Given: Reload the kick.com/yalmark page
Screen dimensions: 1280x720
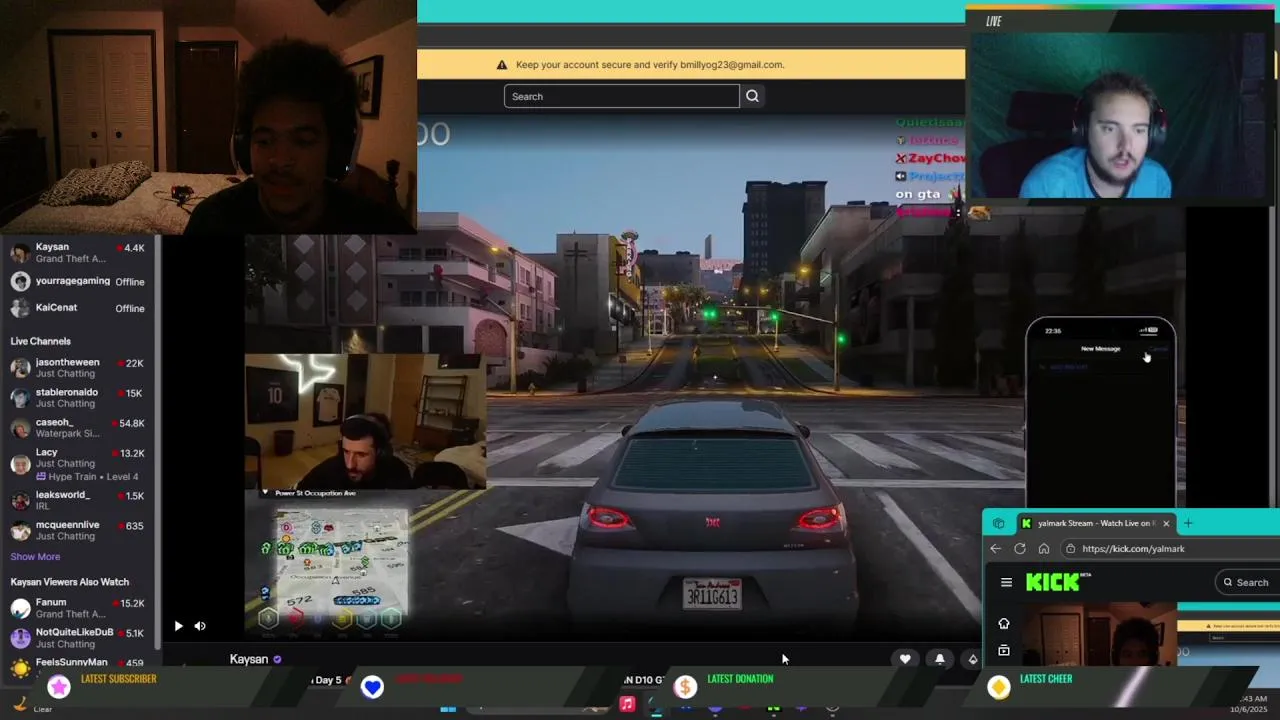Looking at the screenshot, I should [x=1019, y=548].
